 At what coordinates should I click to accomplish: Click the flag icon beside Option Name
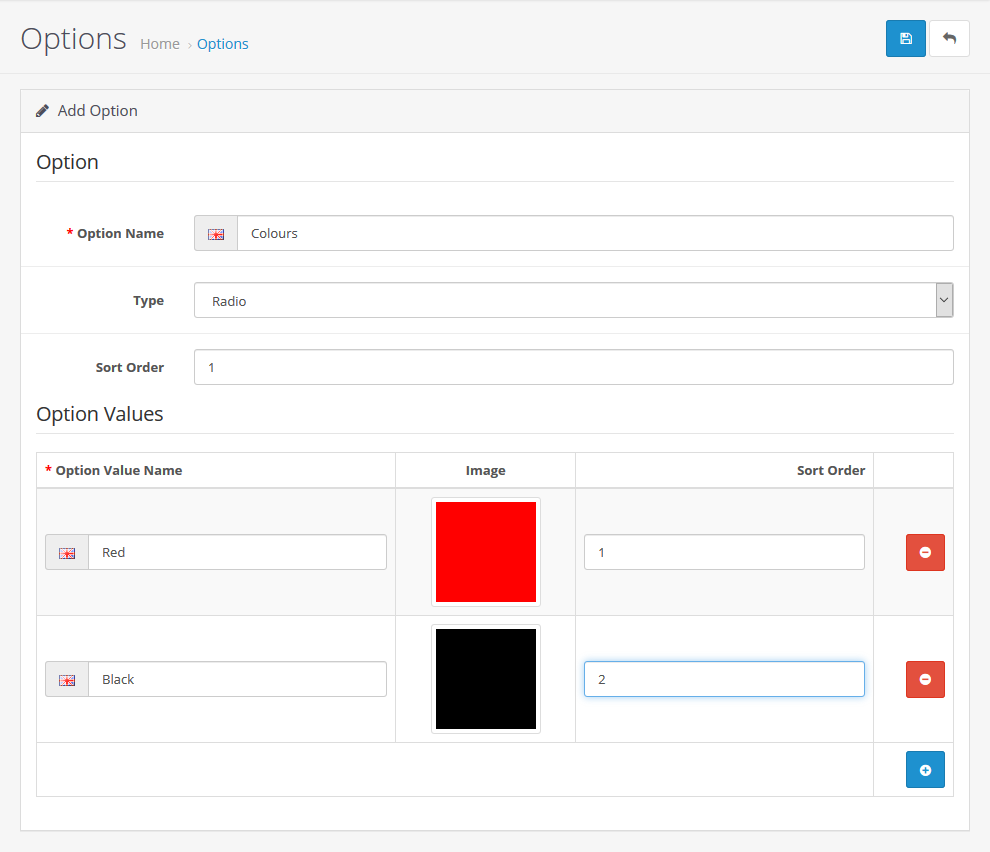pyautogui.click(x=216, y=233)
